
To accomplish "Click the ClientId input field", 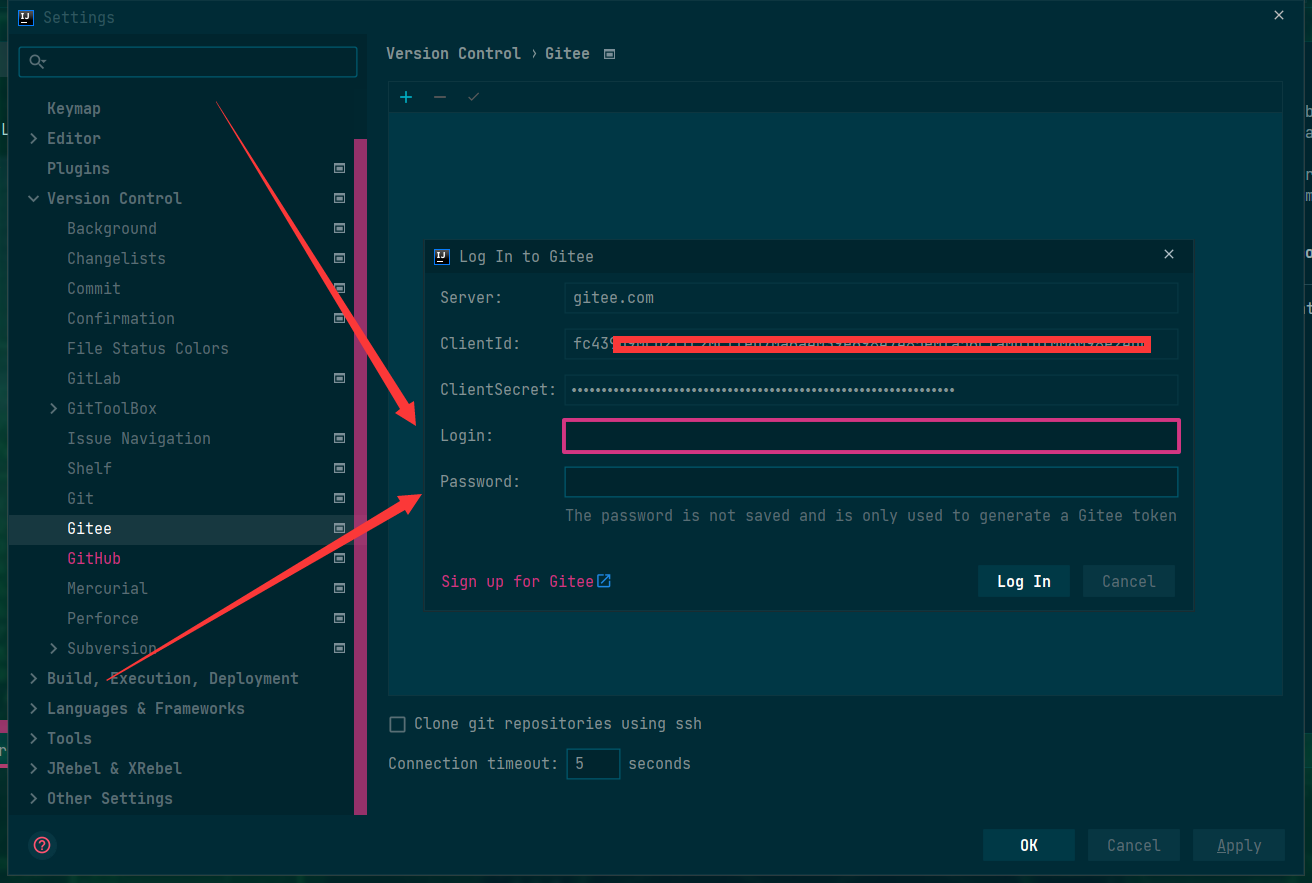I will coord(871,344).
